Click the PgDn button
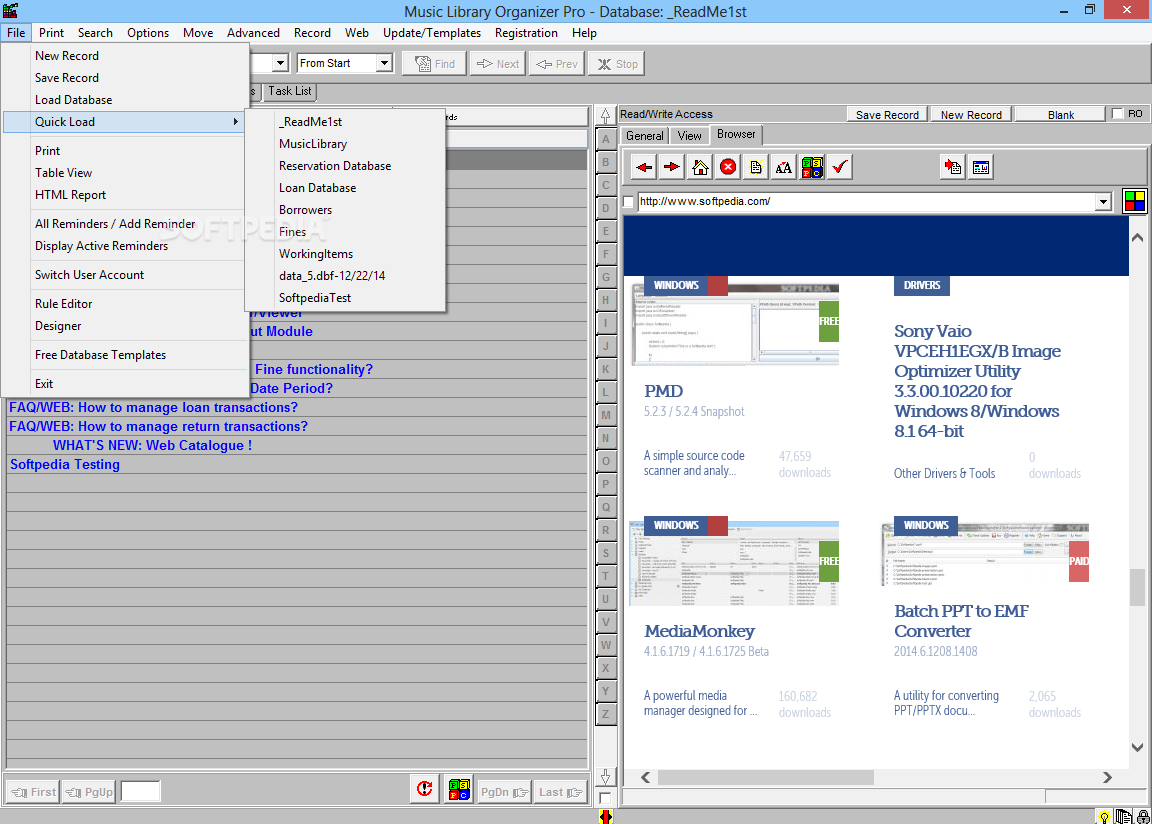 click(503, 792)
